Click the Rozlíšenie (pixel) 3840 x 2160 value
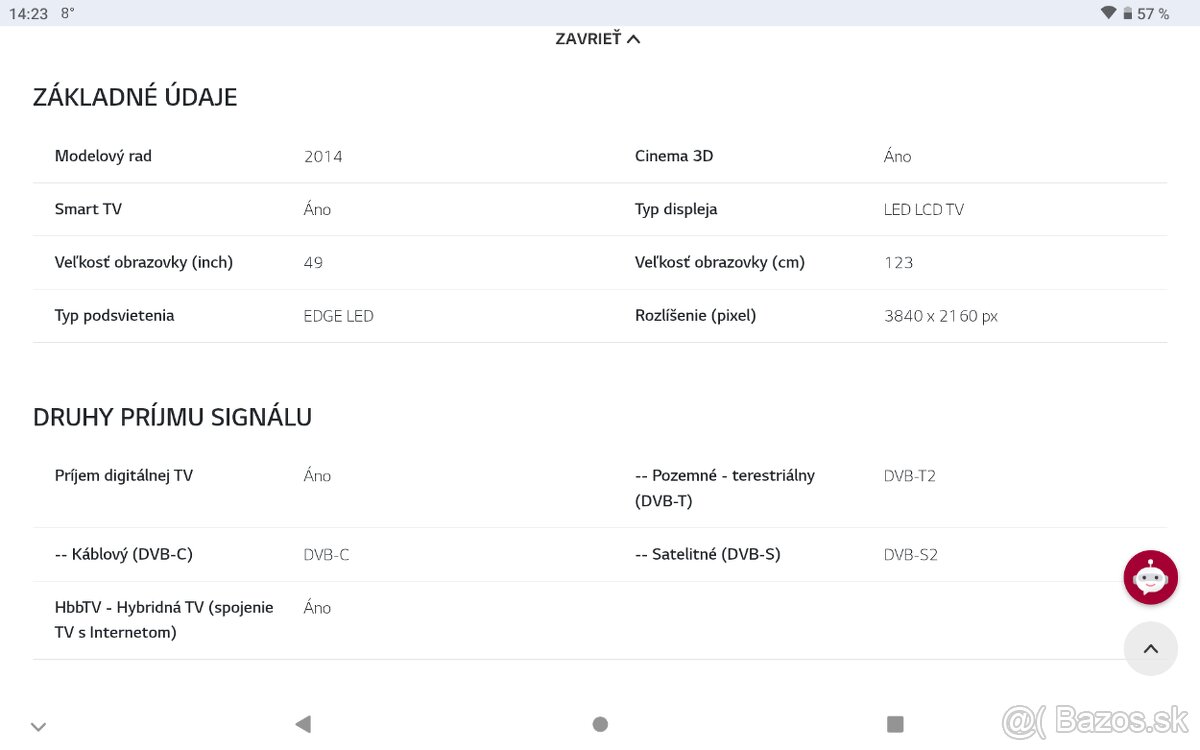Image resolution: width=1200 pixels, height=750 pixels. pos(940,316)
